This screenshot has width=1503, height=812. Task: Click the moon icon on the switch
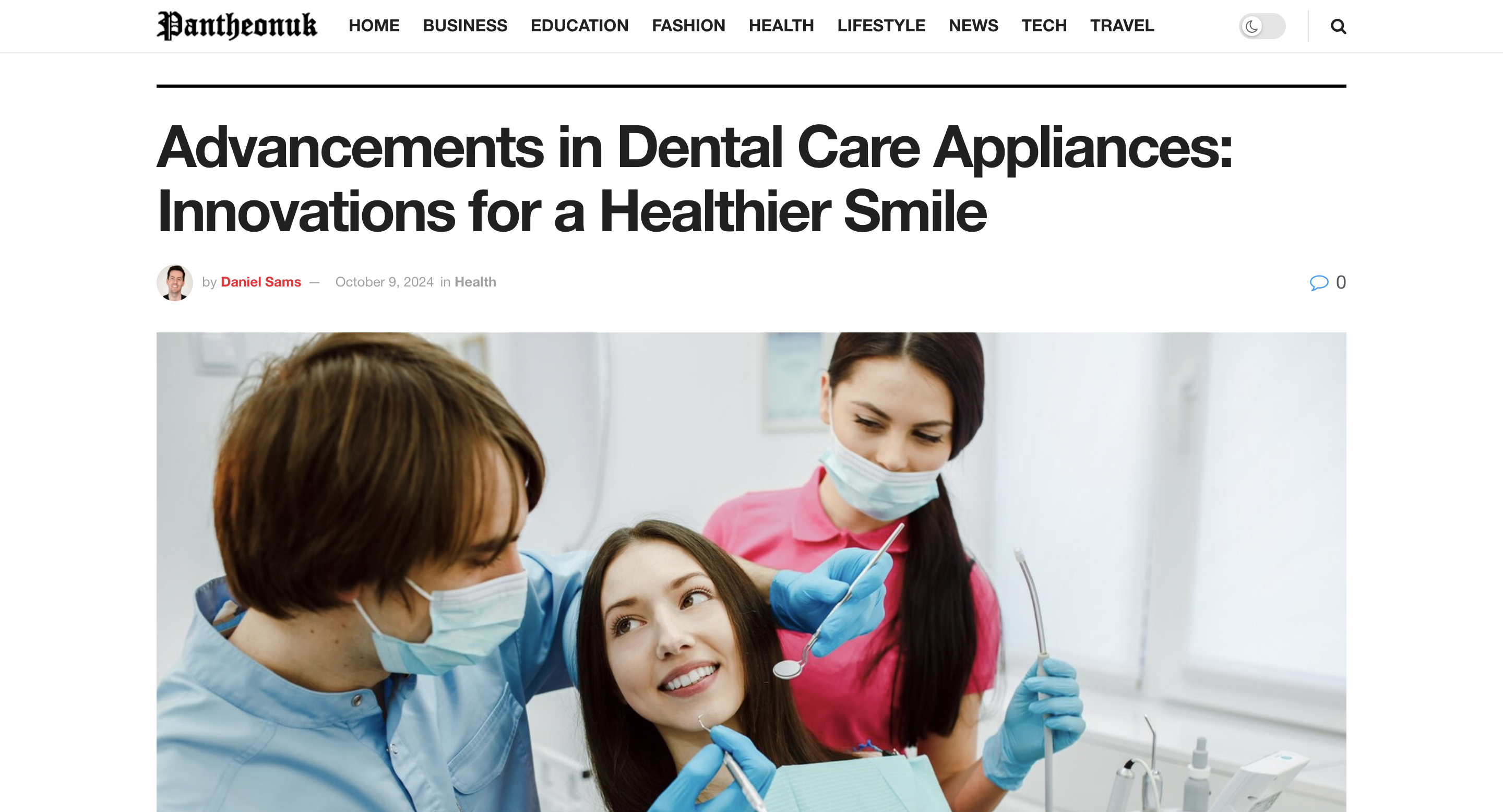pyautogui.click(x=1251, y=26)
